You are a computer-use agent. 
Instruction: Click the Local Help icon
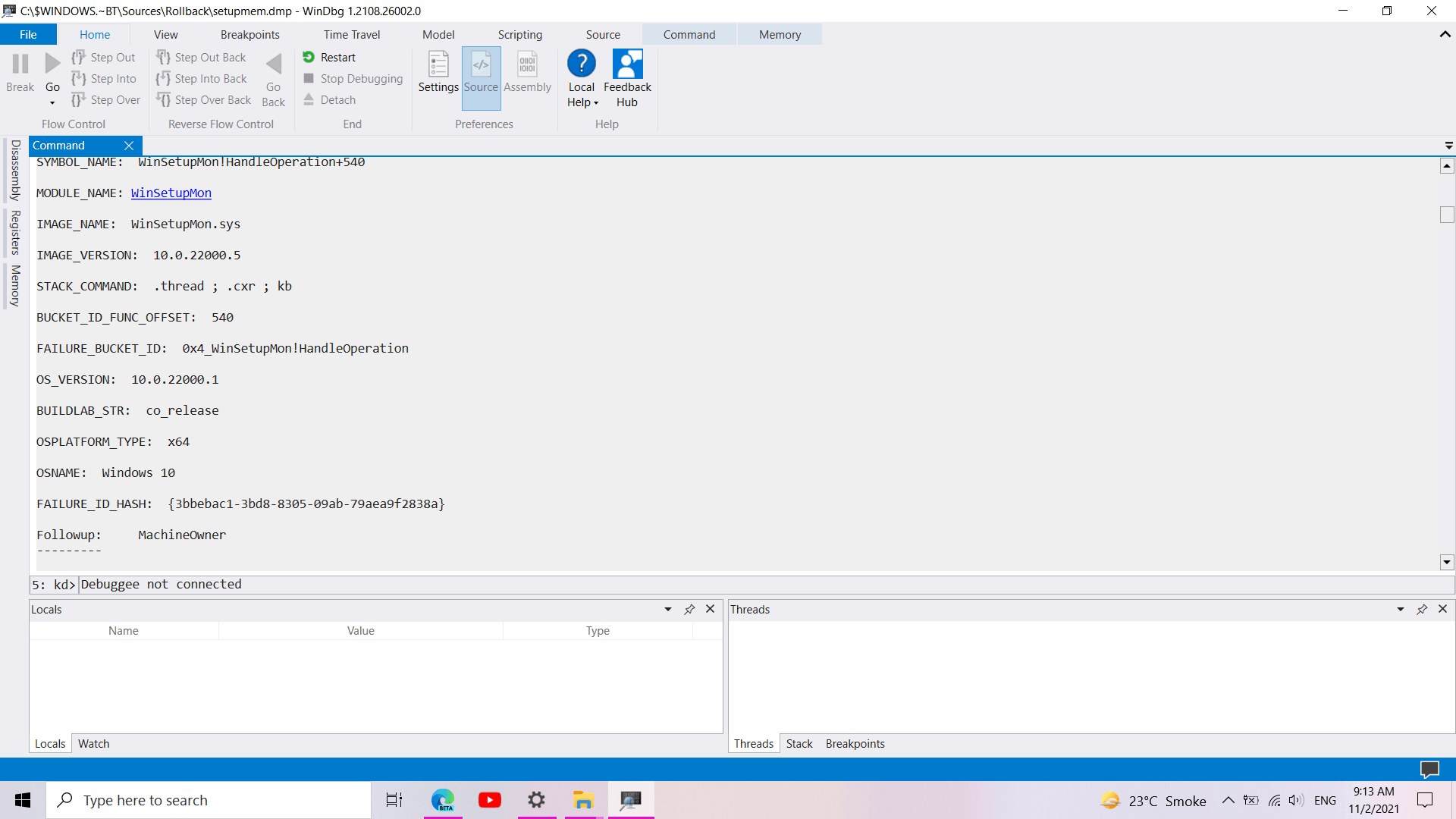point(582,64)
